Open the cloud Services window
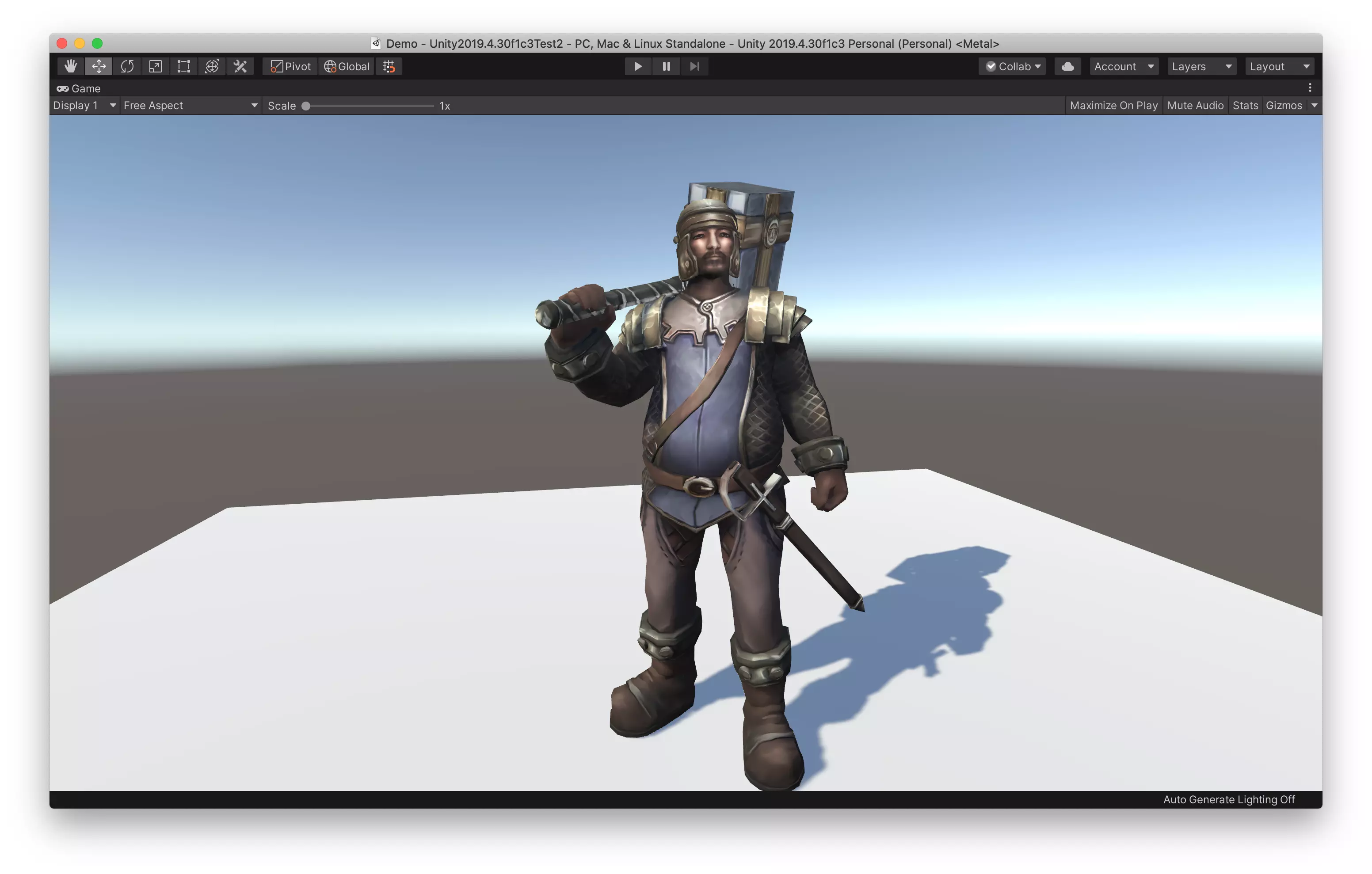1372x874 pixels. pyautogui.click(x=1068, y=67)
